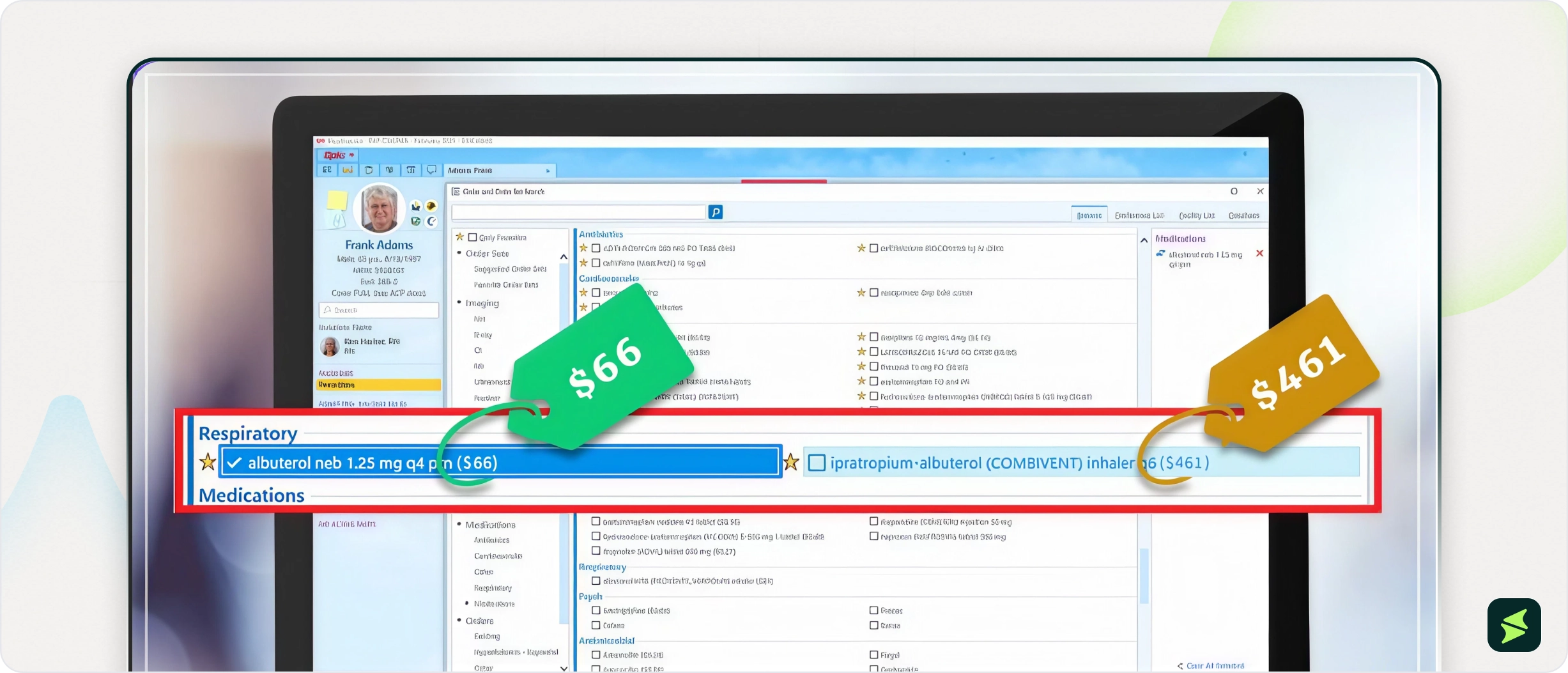The width and height of the screenshot is (1568, 673).
Task: Click the green shield icon beside the patient photo
Action: [416, 221]
